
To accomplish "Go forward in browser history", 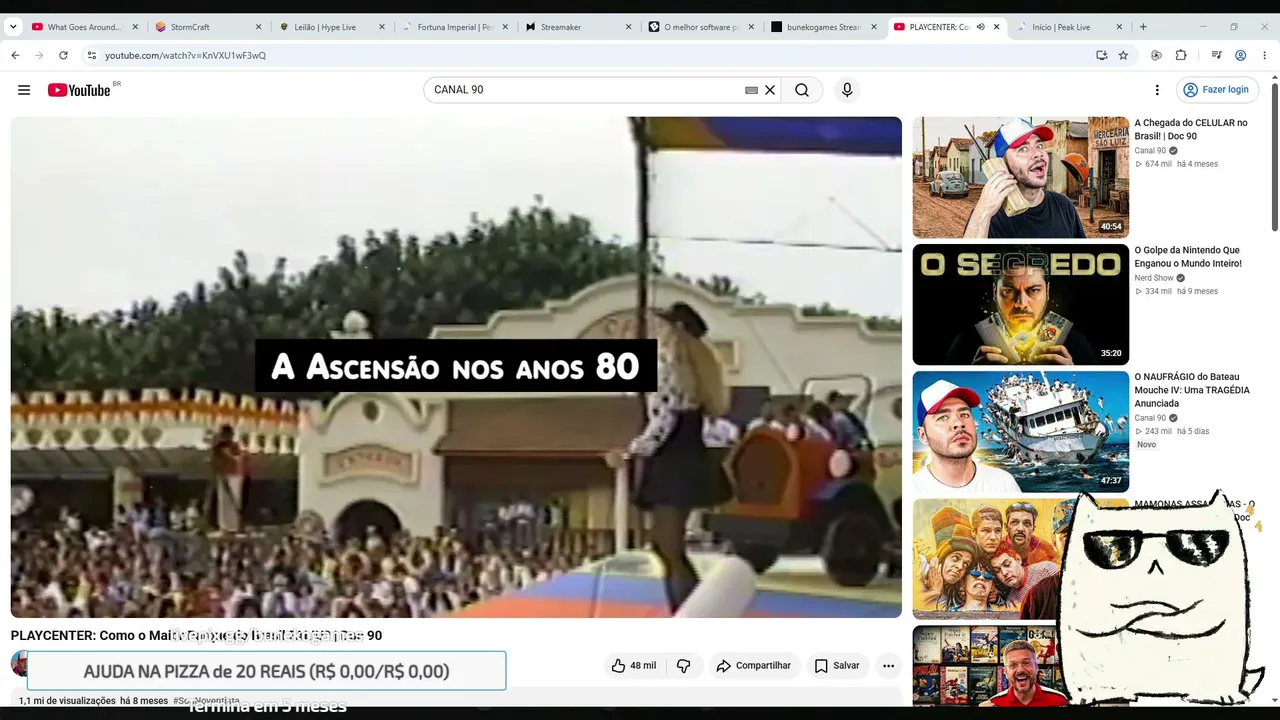I will [x=39, y=55].
